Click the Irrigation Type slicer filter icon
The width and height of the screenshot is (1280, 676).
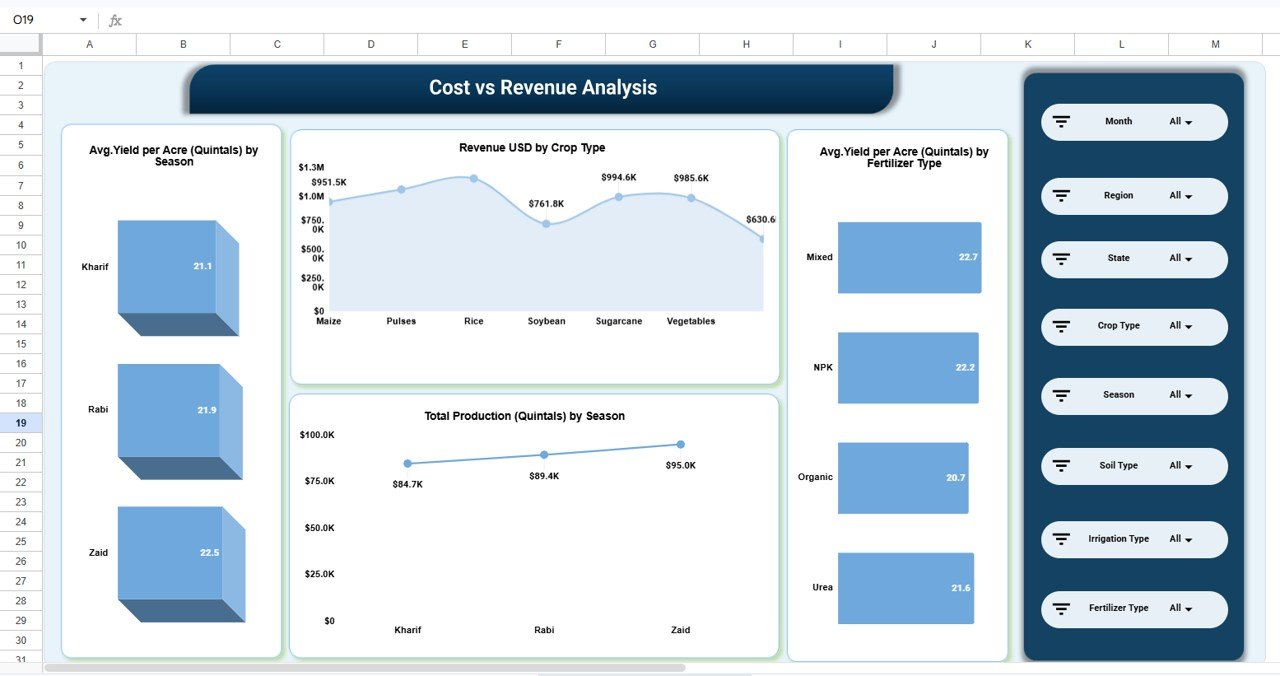(x=1061, y=539)
